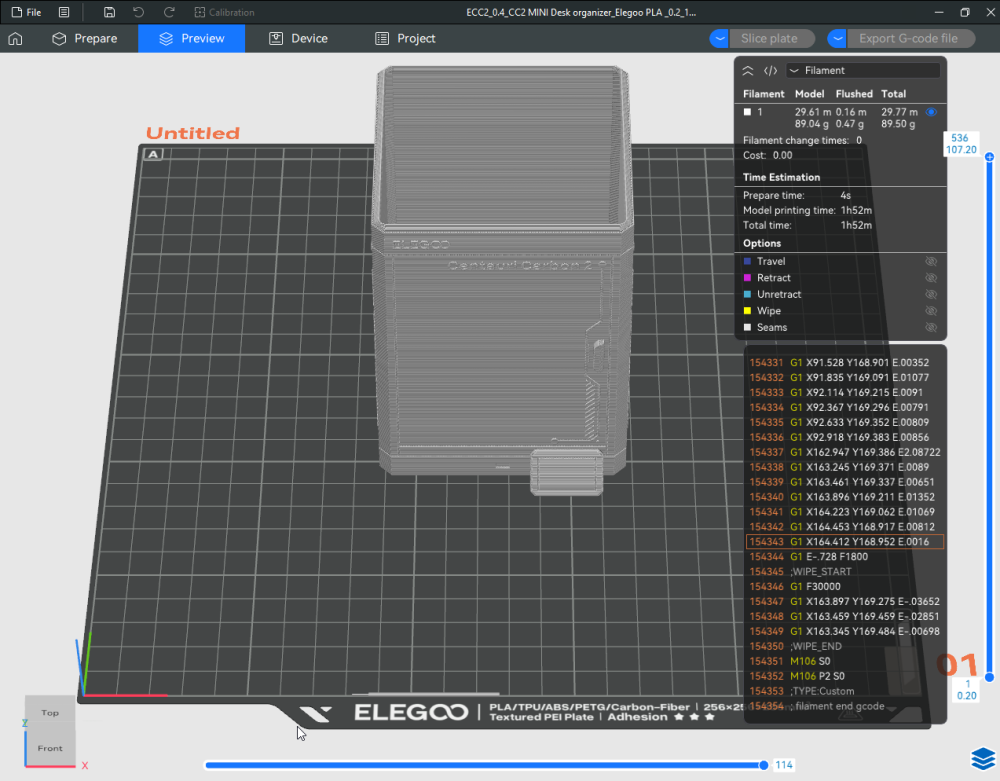The width and height of the screenshot is (1000, 781).
Task: Click the top handle of layer slider
Action: point(989,157)
